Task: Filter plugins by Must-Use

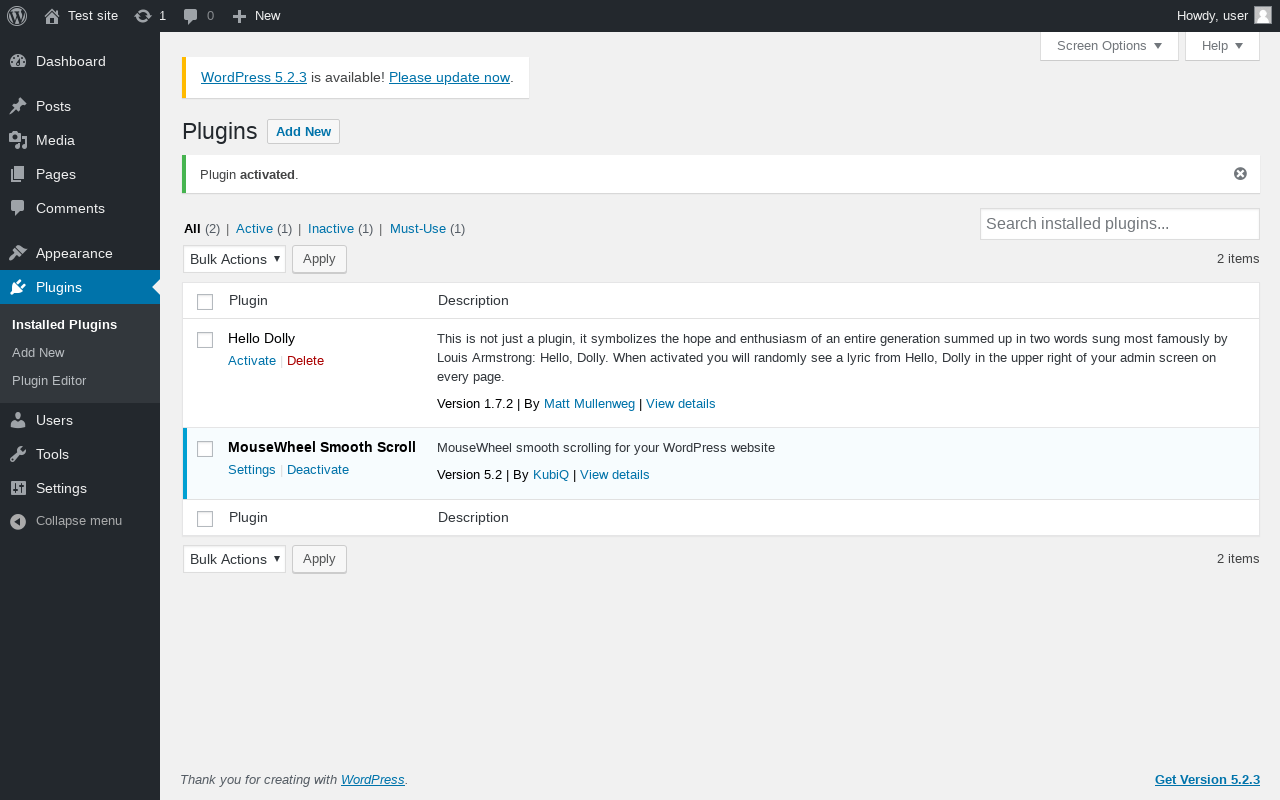Action: coord(418,228)
